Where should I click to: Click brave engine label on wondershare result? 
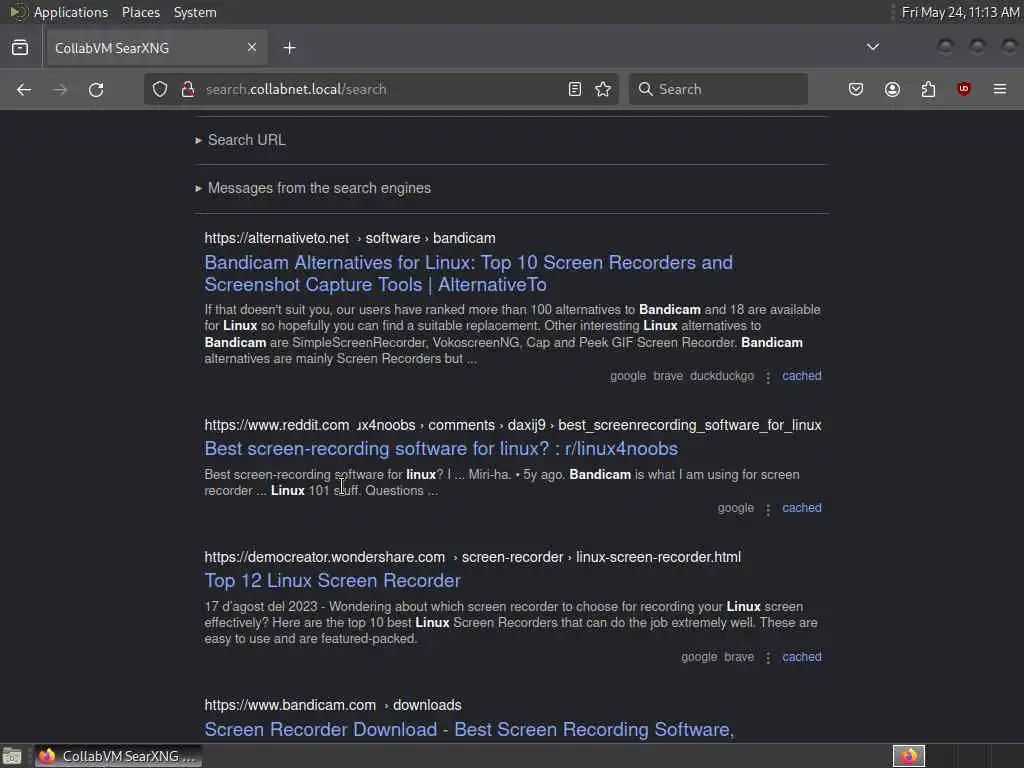pyautogui.click(x=739, y=656)
